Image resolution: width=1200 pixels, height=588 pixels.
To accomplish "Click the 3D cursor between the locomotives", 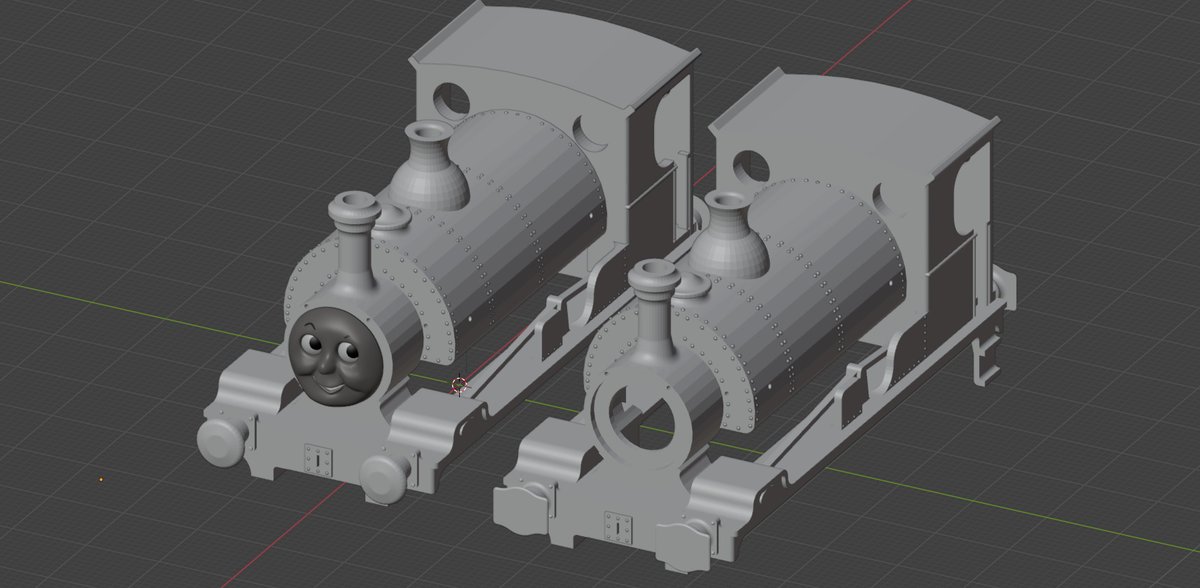I will (x=460, y=384).
